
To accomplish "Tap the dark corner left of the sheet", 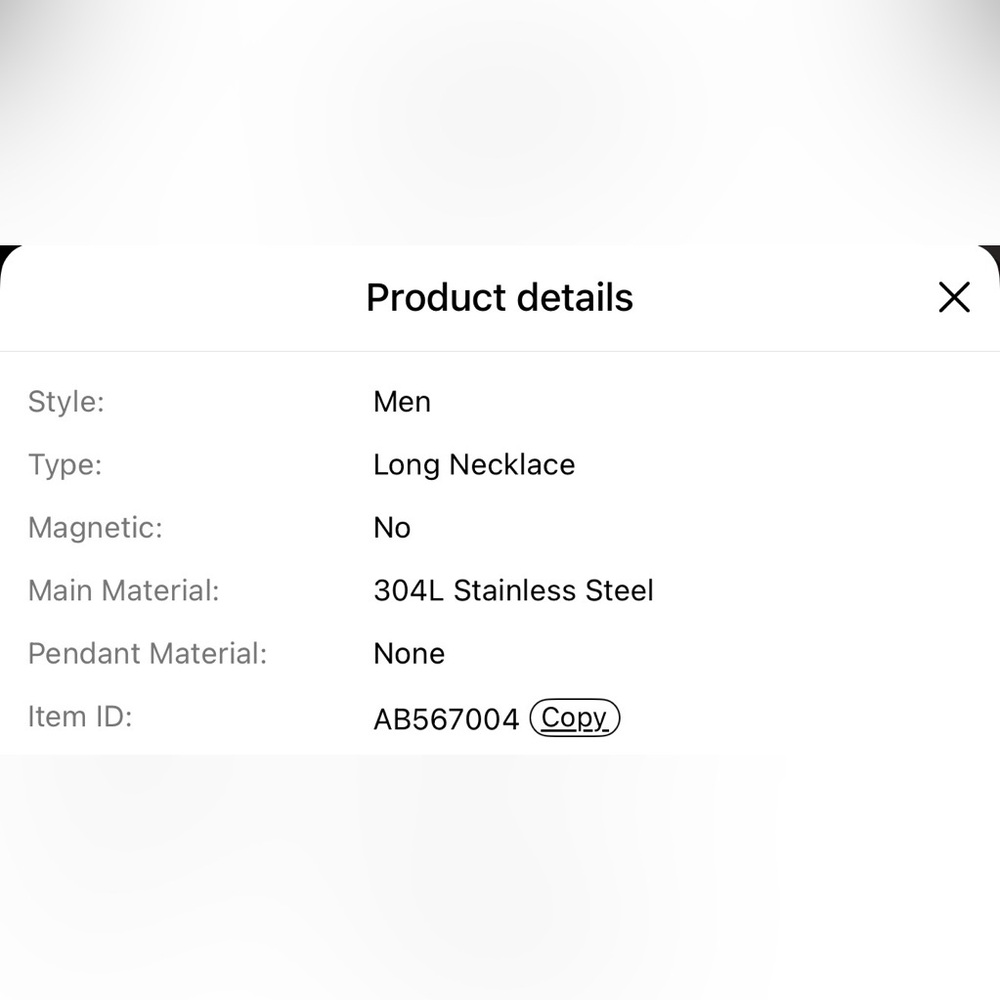I will [x=4, y=252].
